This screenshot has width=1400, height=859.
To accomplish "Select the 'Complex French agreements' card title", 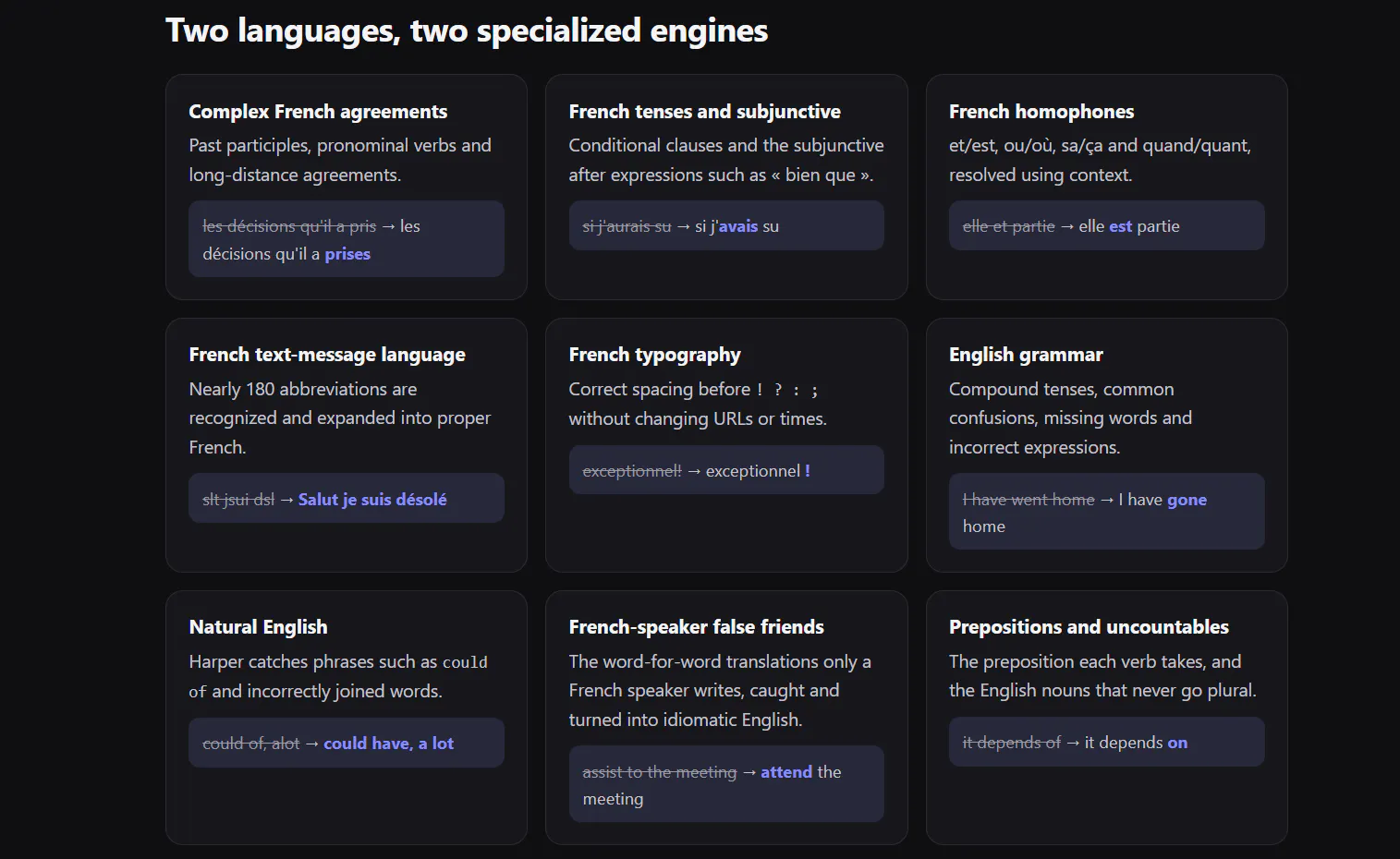I will point(318,112).
